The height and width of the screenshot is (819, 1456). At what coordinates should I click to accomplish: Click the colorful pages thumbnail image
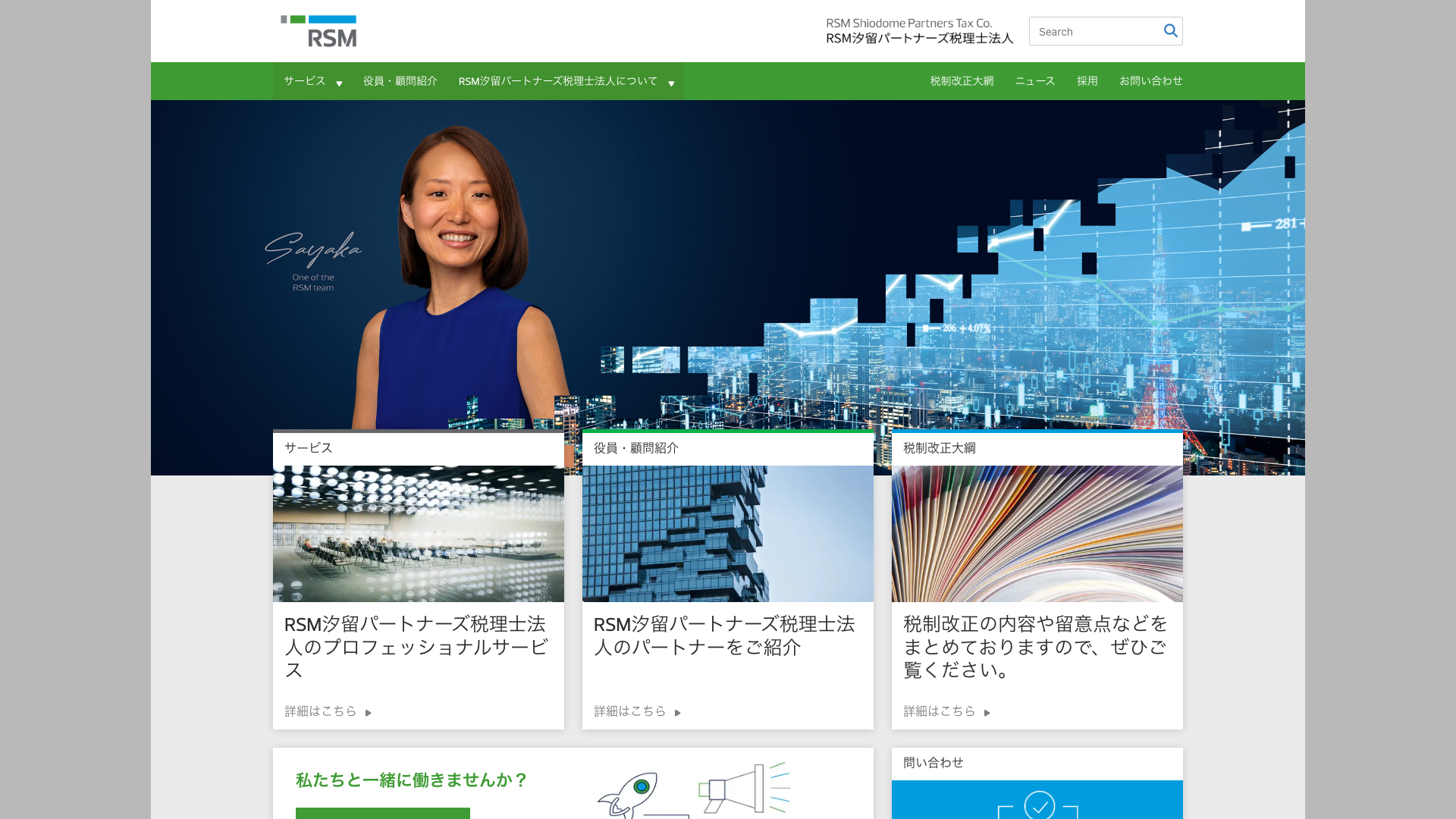tap(1037, 534)
